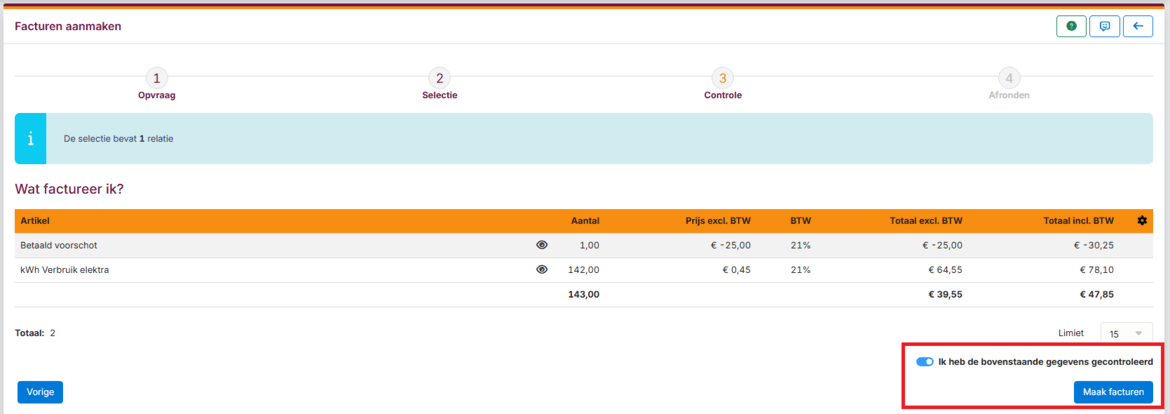Viewport: 1170px width, 414px height.
Task: Select step 4 Afronden
Action: [1009, 84]
